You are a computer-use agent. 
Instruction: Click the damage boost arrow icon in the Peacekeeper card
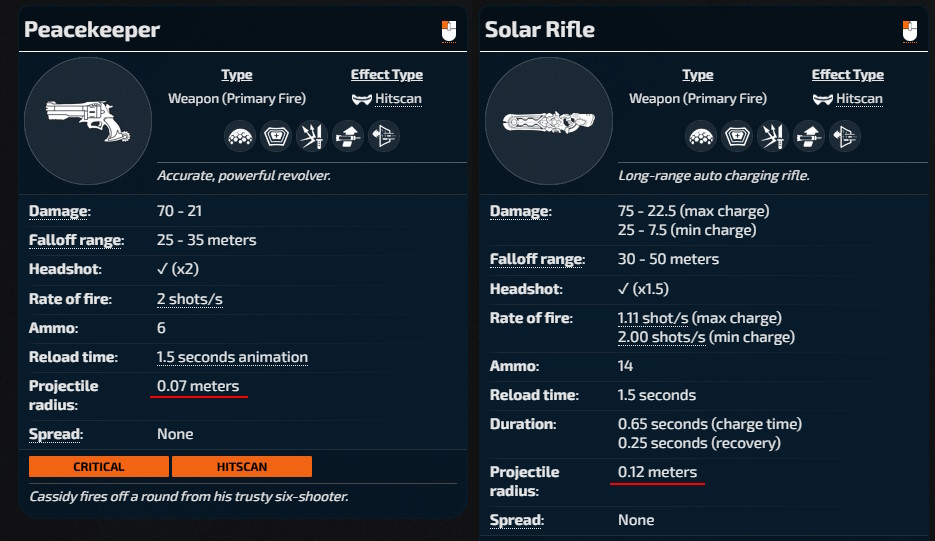point(348,137)
